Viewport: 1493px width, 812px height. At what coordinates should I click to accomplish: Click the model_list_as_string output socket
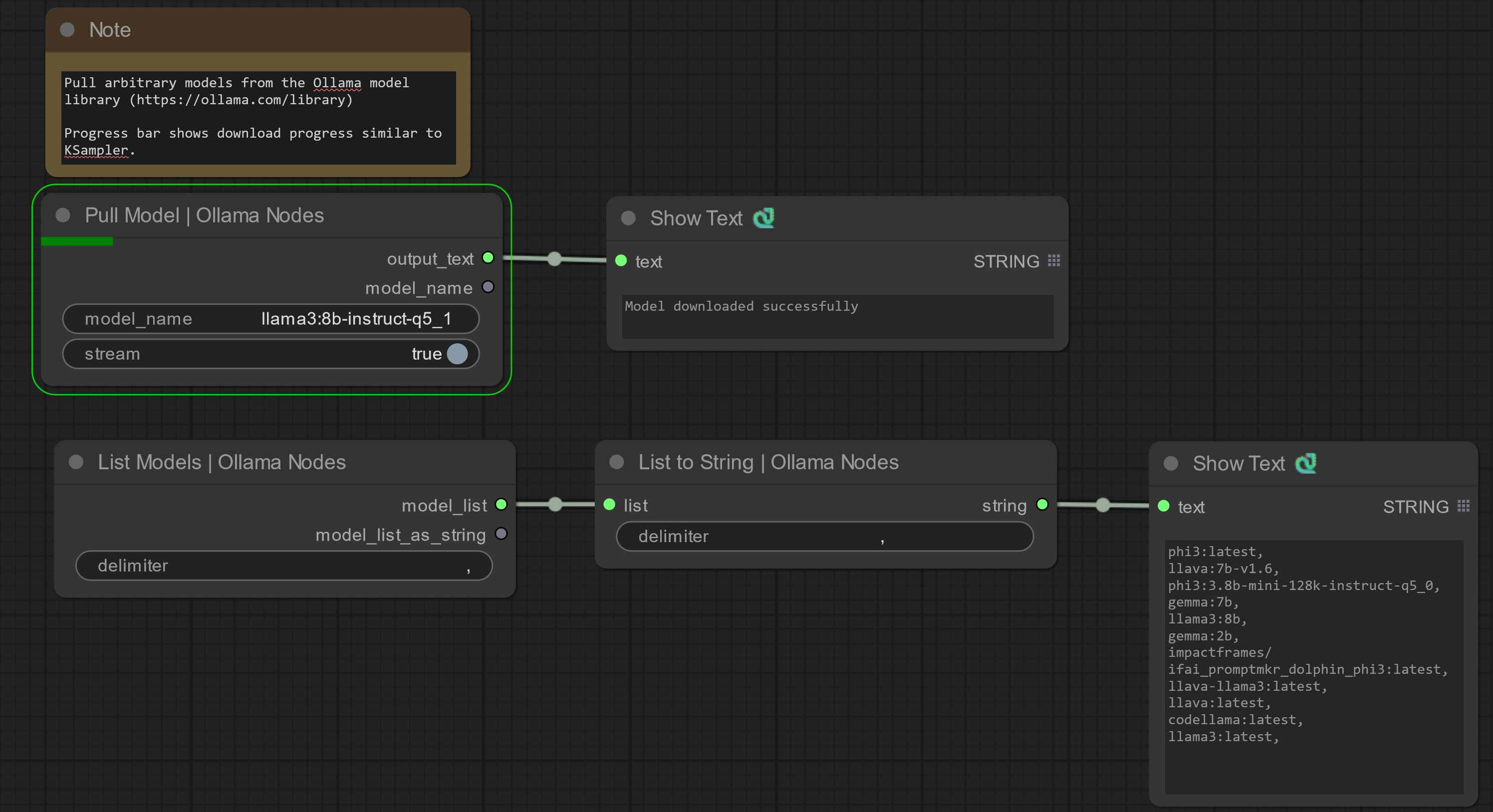501,533
